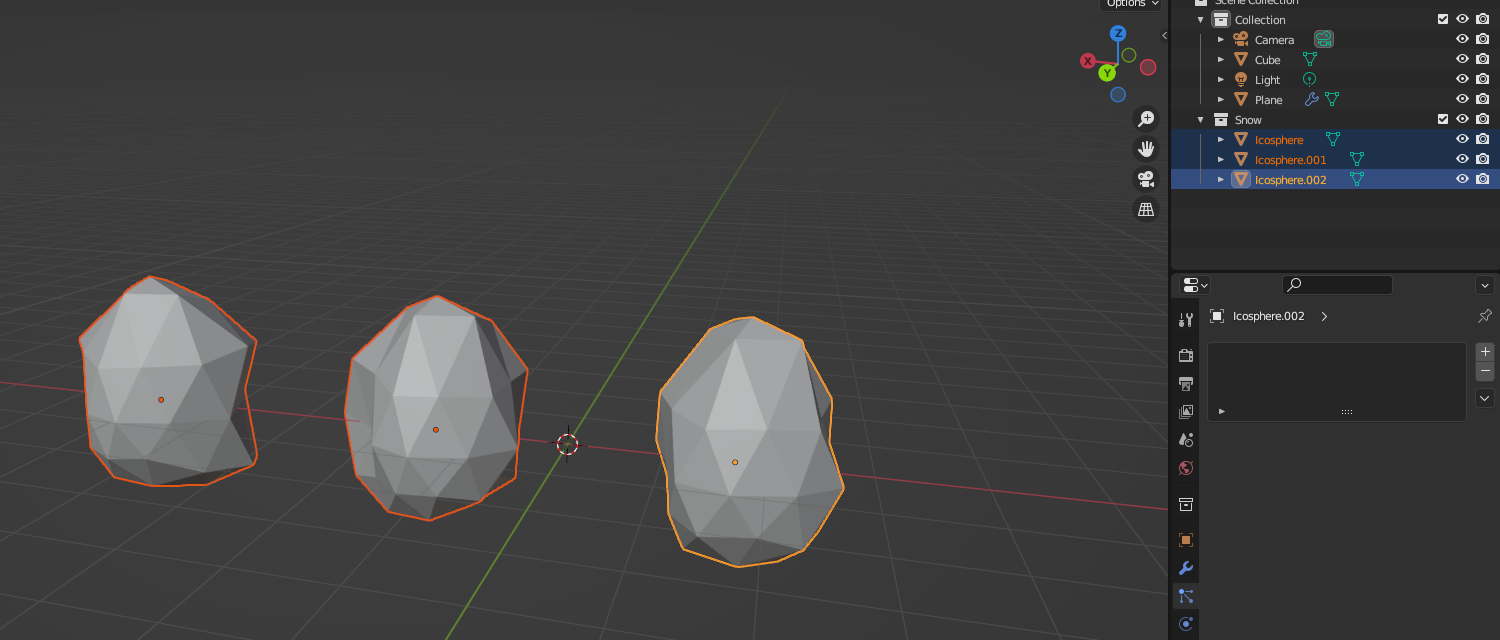1500x640 pixels.
Task: Click the particle list resize grip
Action: point(1346,412)
